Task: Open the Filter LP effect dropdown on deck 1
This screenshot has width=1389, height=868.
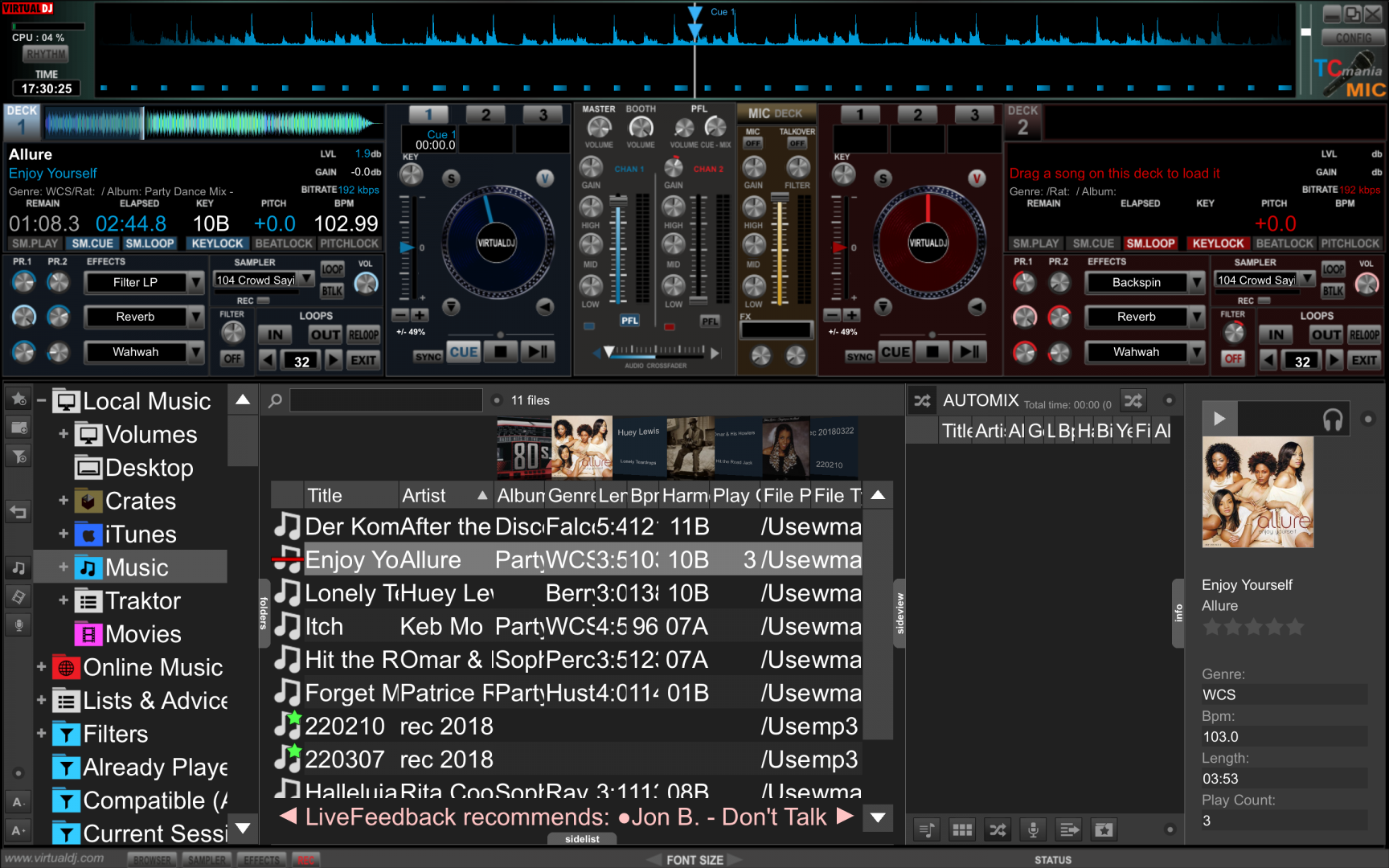Action: pos(195,282)
